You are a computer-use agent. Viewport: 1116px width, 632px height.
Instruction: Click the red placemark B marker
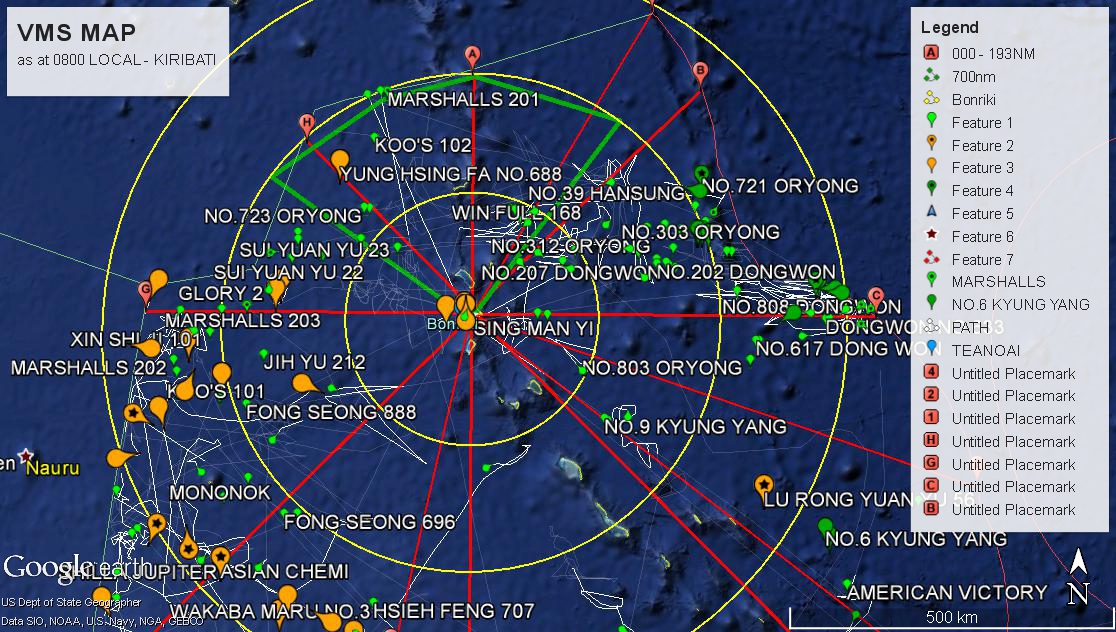pos(700,71)
